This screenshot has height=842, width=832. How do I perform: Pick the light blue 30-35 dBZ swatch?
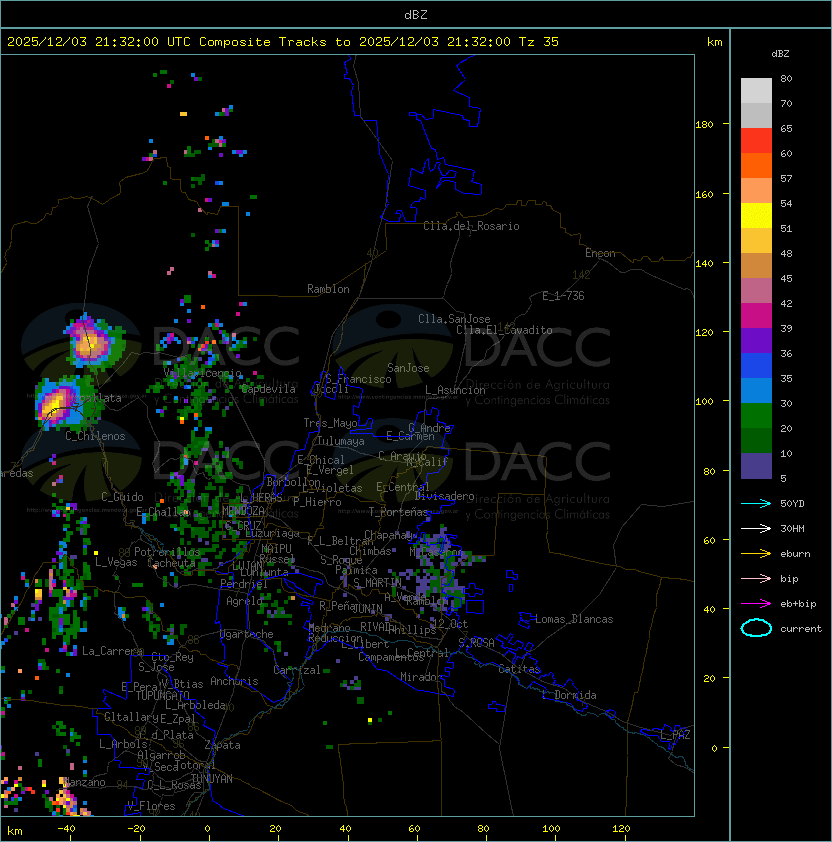tap(756, 391)
